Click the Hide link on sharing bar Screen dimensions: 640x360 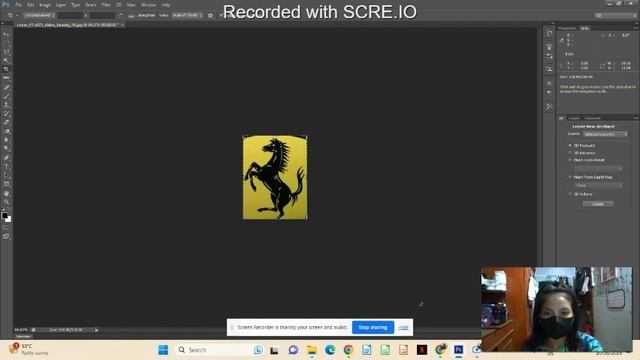tap(403, 327)
